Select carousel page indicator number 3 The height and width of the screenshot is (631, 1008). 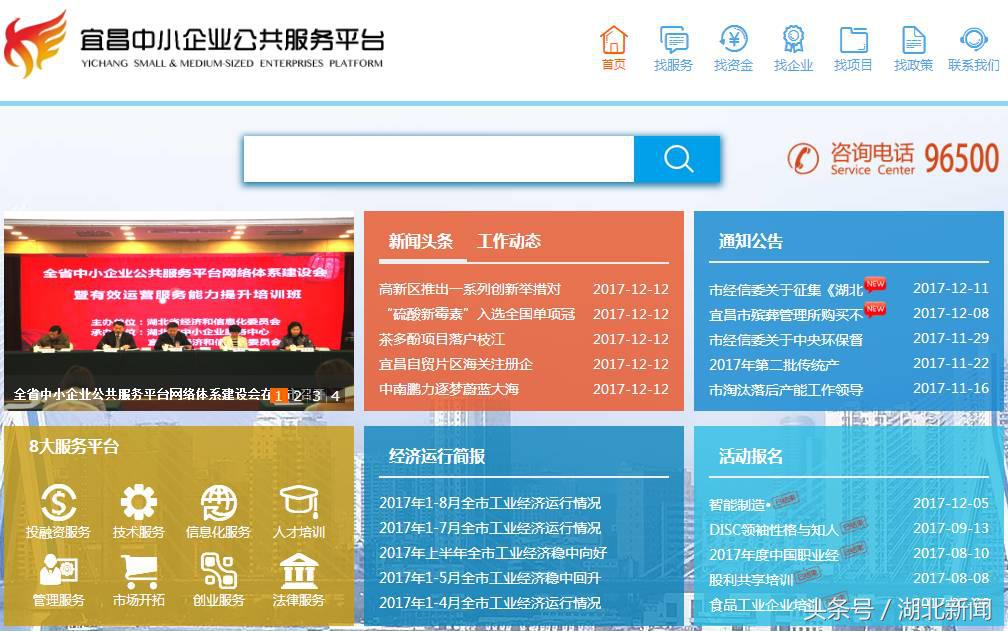tap(317, 395)
